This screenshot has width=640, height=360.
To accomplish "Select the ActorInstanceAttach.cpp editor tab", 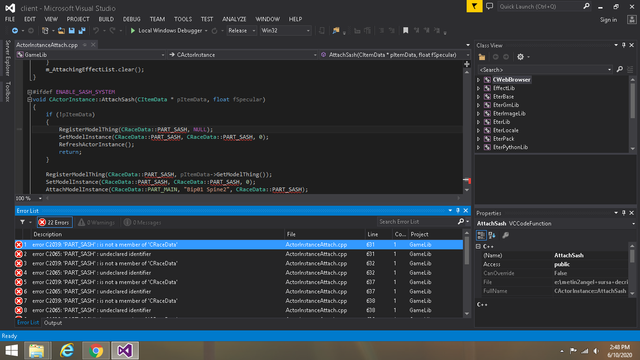I will click(47, 45).
